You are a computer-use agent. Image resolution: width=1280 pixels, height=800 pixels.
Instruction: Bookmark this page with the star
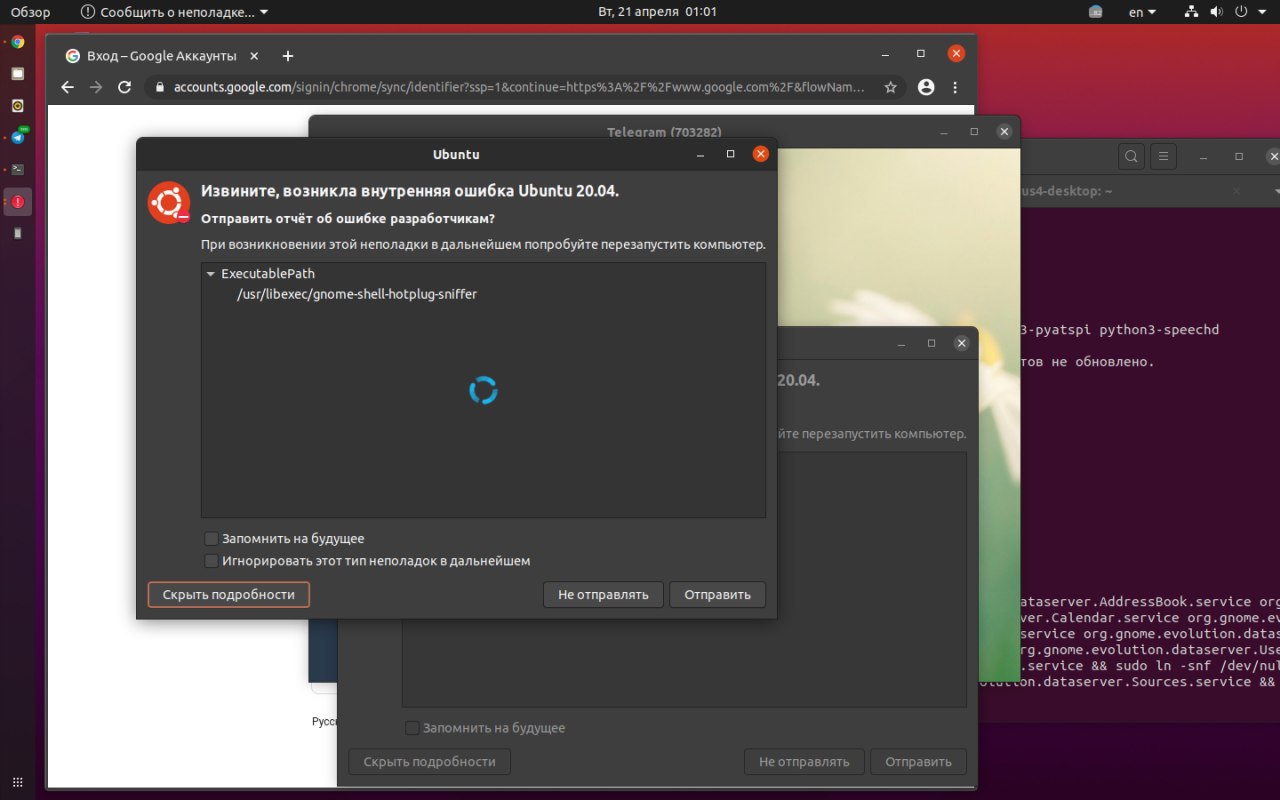889,87
